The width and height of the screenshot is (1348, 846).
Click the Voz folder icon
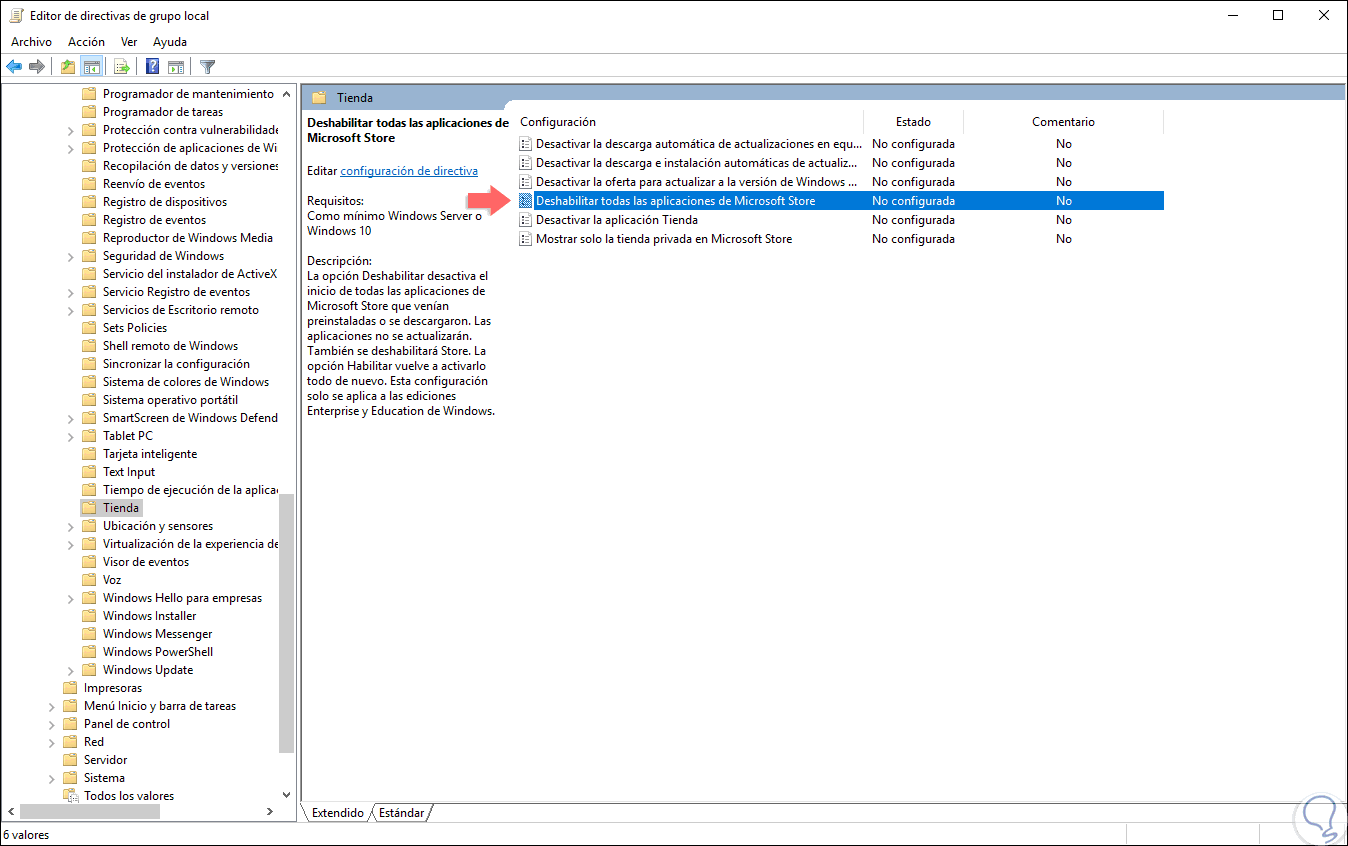[89, 580]
